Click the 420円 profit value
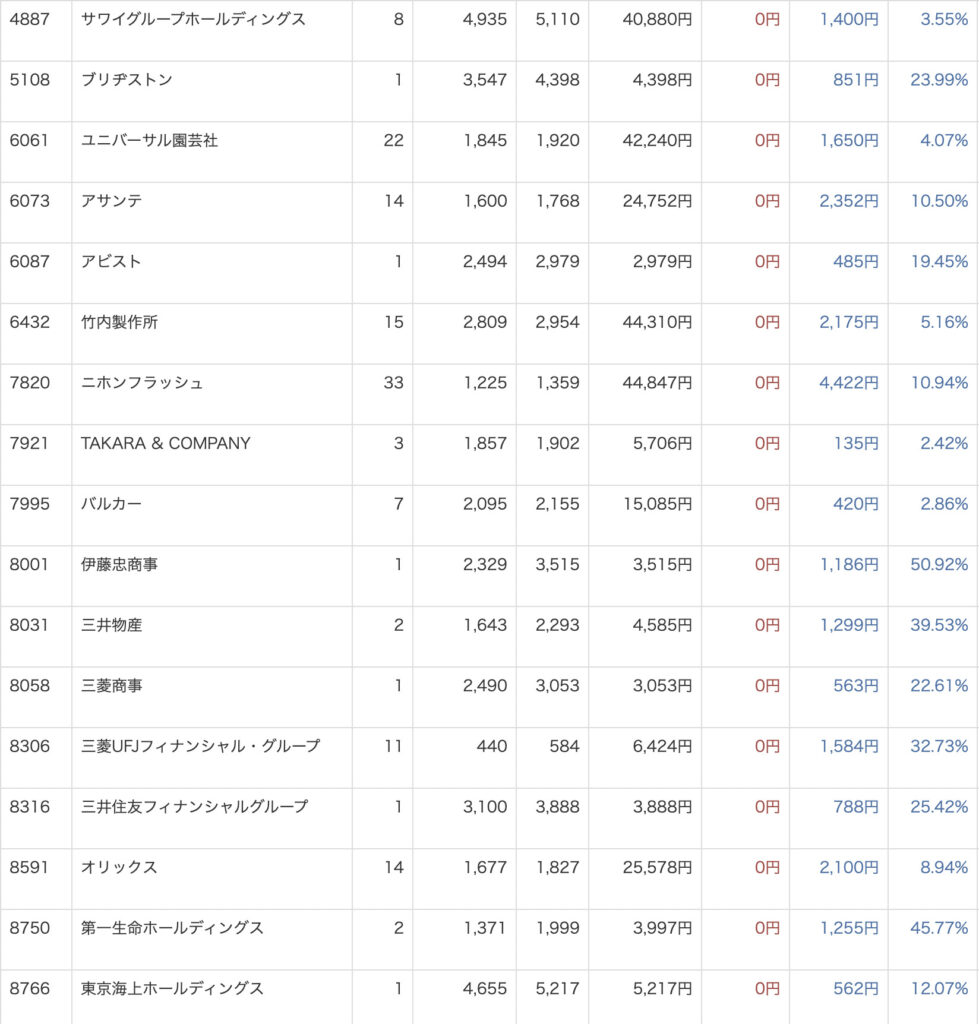Viewport: 979px width, 1024px height. pos(856,504)
